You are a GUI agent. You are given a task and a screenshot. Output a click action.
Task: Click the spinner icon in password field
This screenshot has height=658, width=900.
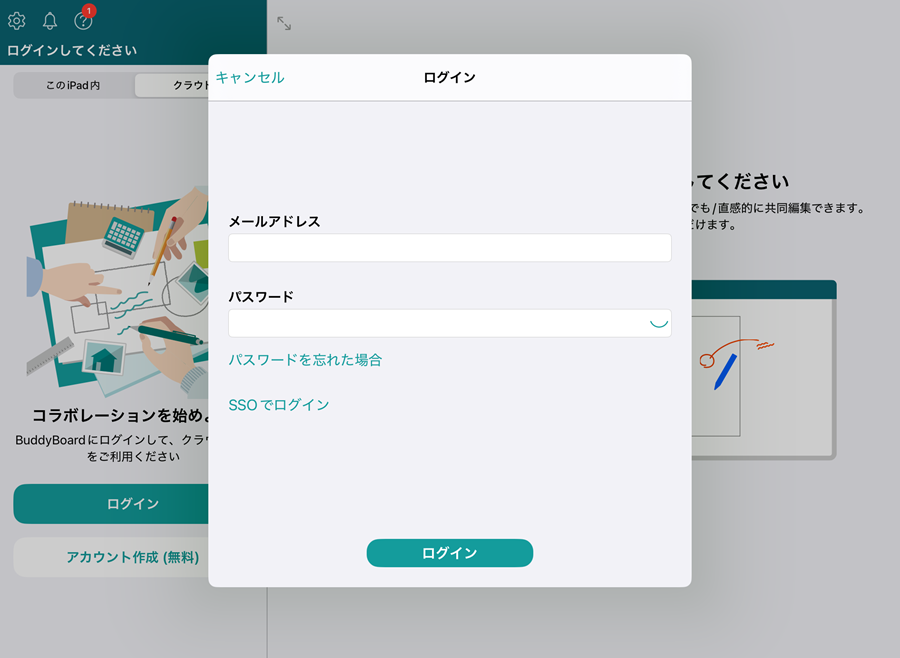[658, 322]
